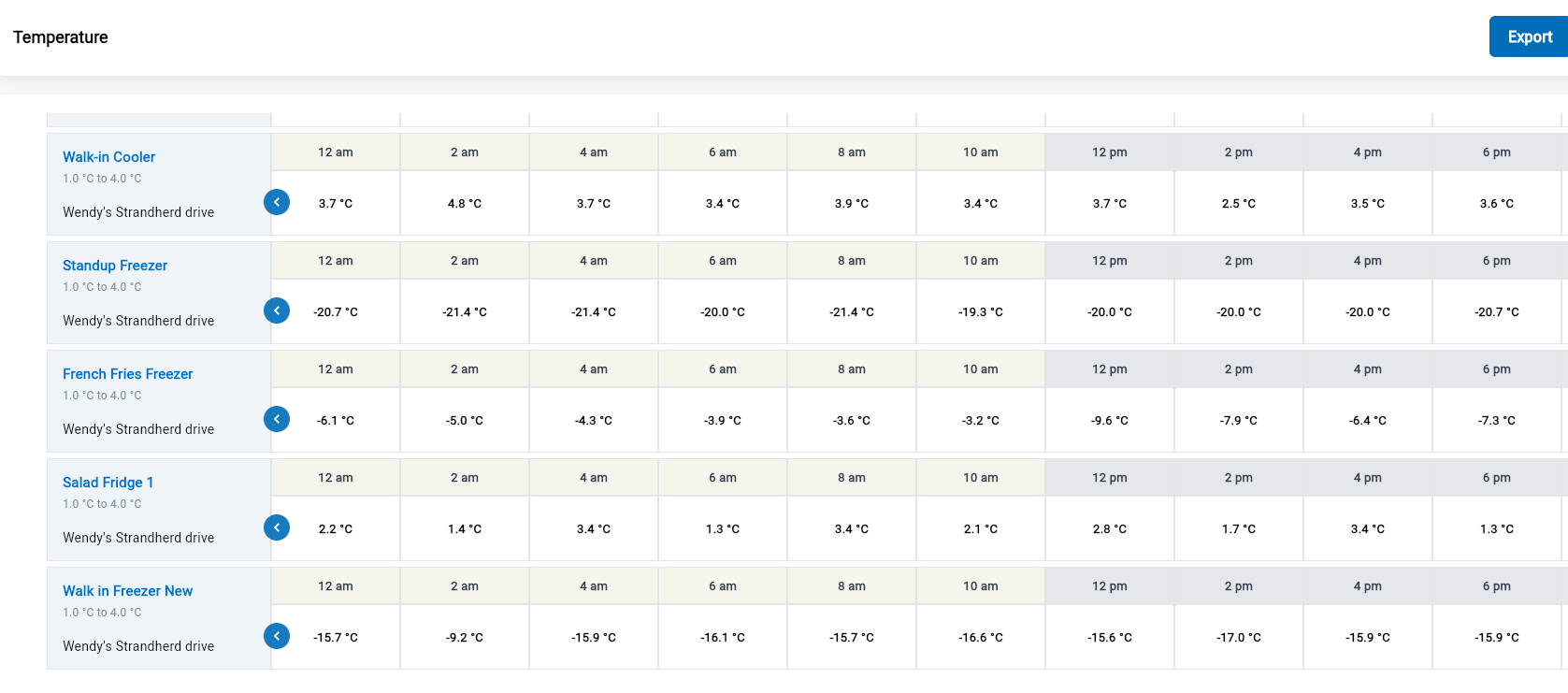The image size is (1568, 693).
Task: Click Wendy's Strandherd drive under Salad Fridge 1
Action: [x=138, y=538]
